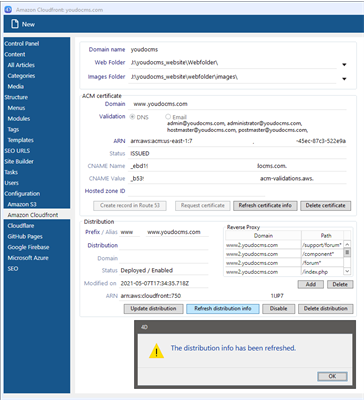Viewport: 364px width, 400px height.
Task: Click the Deployed / Enabled status value
Action: click(x=147, y=270)
